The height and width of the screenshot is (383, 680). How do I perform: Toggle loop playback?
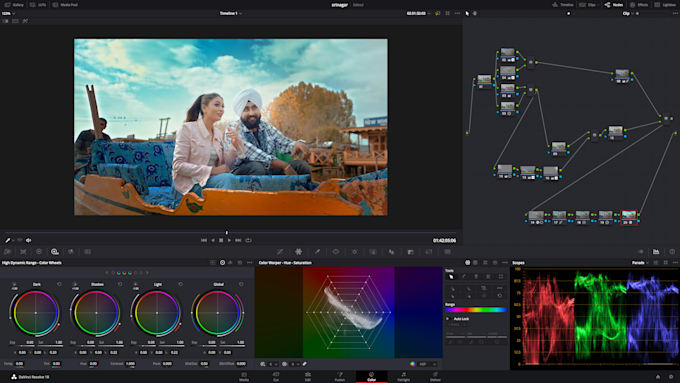(x=248, y=240)
